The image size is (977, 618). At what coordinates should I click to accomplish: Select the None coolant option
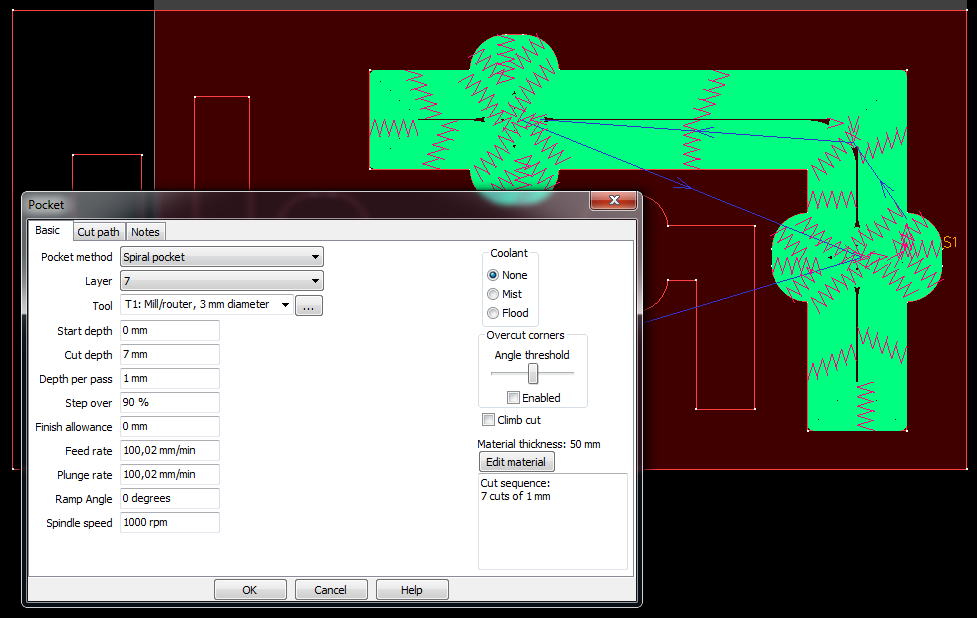pyautogui.click(x=493, y=275)
